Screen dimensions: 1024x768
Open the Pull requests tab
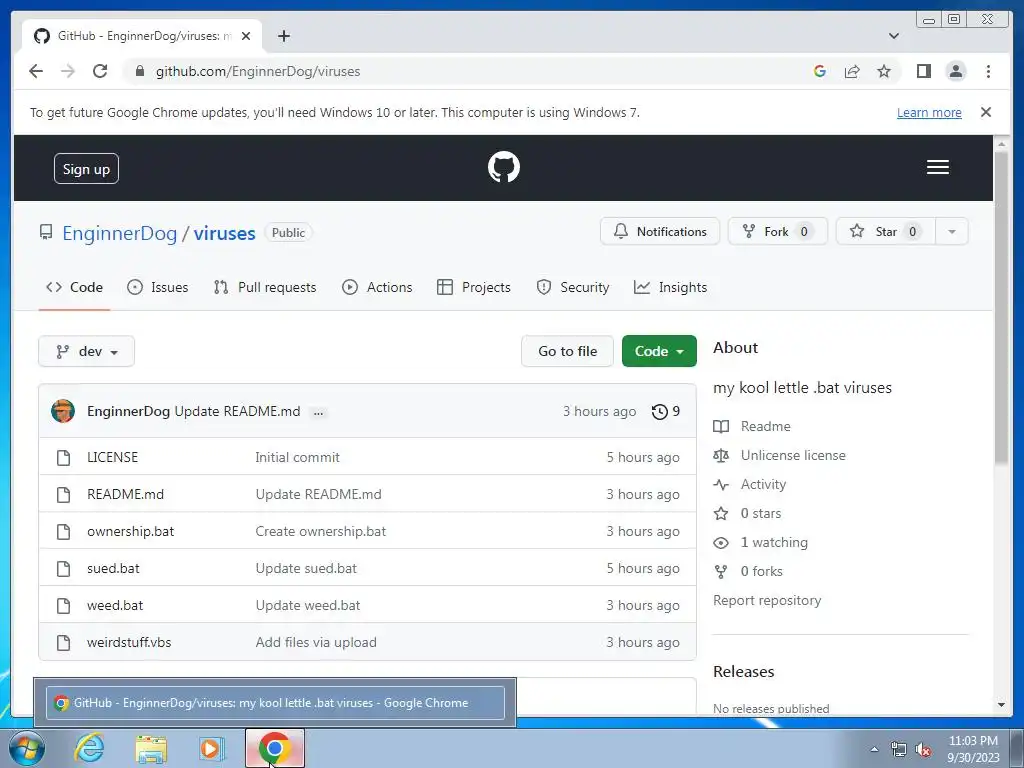click(x=264, y=287)
